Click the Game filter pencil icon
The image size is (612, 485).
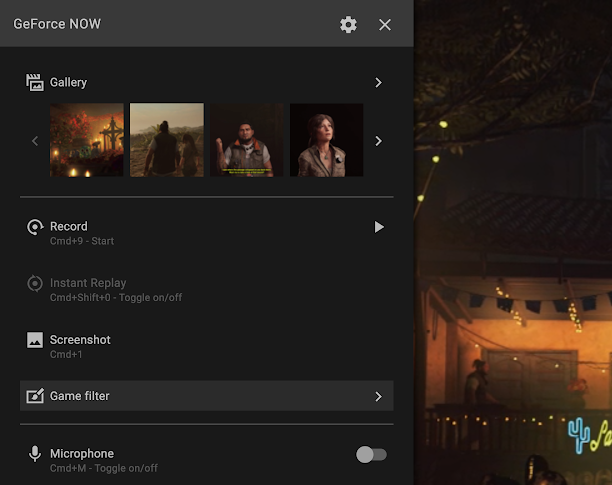(35, 396)
